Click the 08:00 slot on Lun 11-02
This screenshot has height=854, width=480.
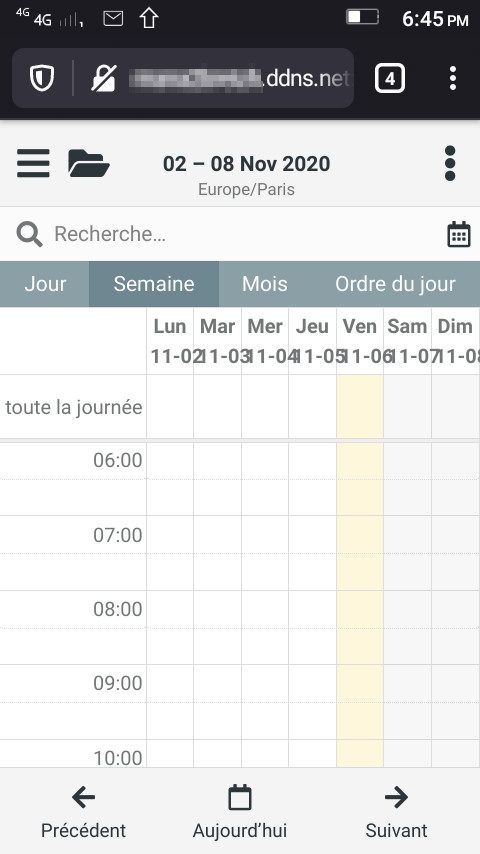170,609
